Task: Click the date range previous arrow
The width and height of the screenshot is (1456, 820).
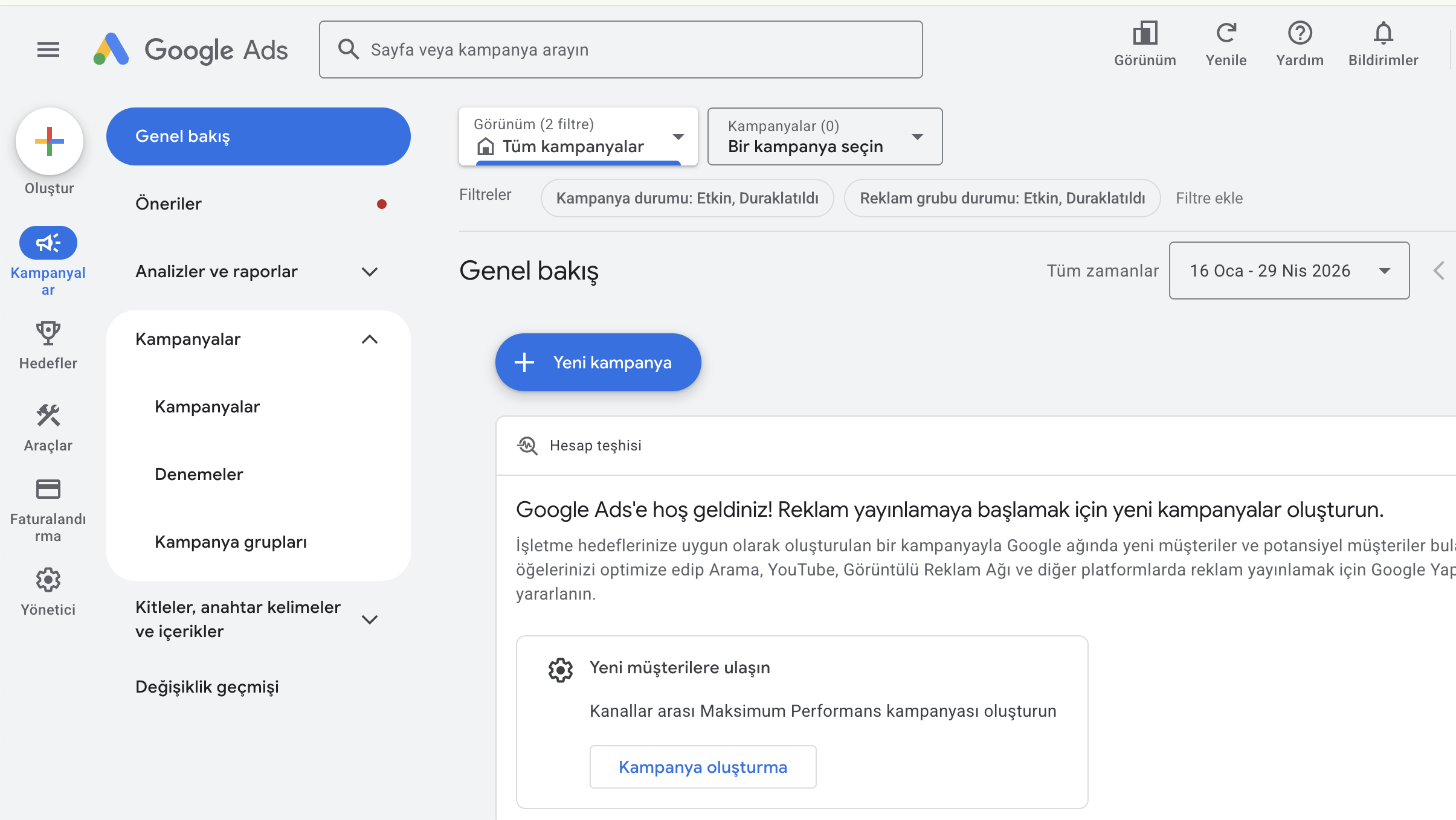Action: (x=1439, y=271)
